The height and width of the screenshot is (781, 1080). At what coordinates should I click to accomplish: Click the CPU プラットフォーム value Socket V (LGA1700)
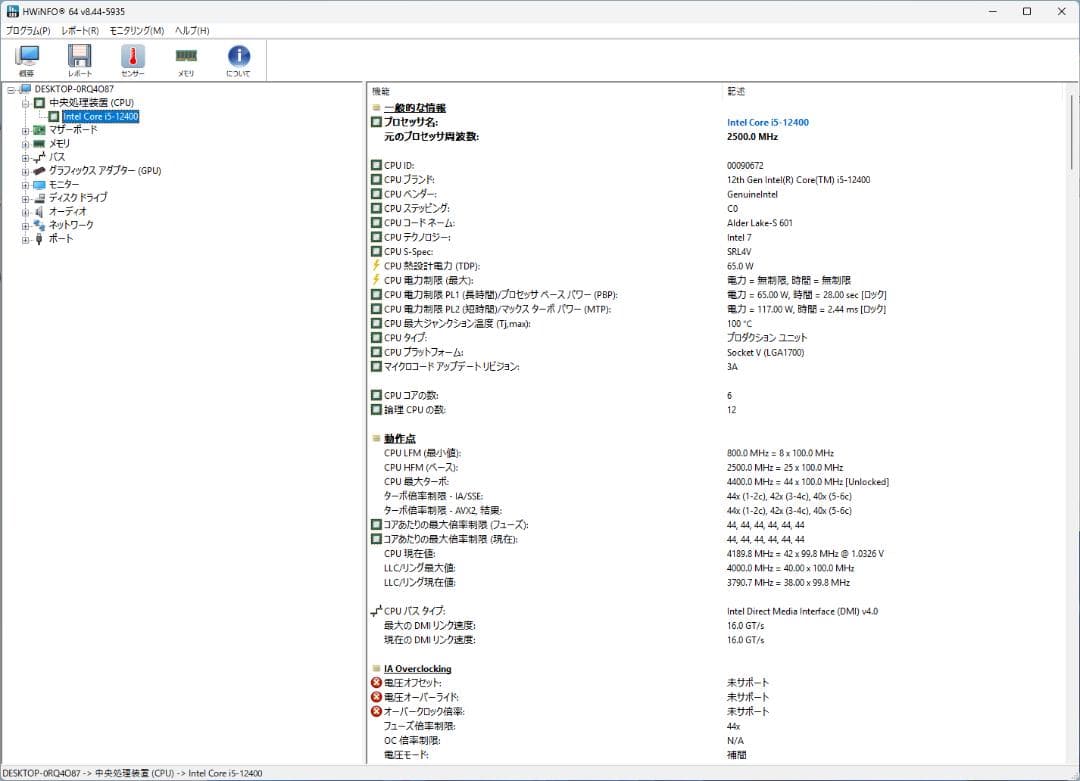tap(765, 353)
